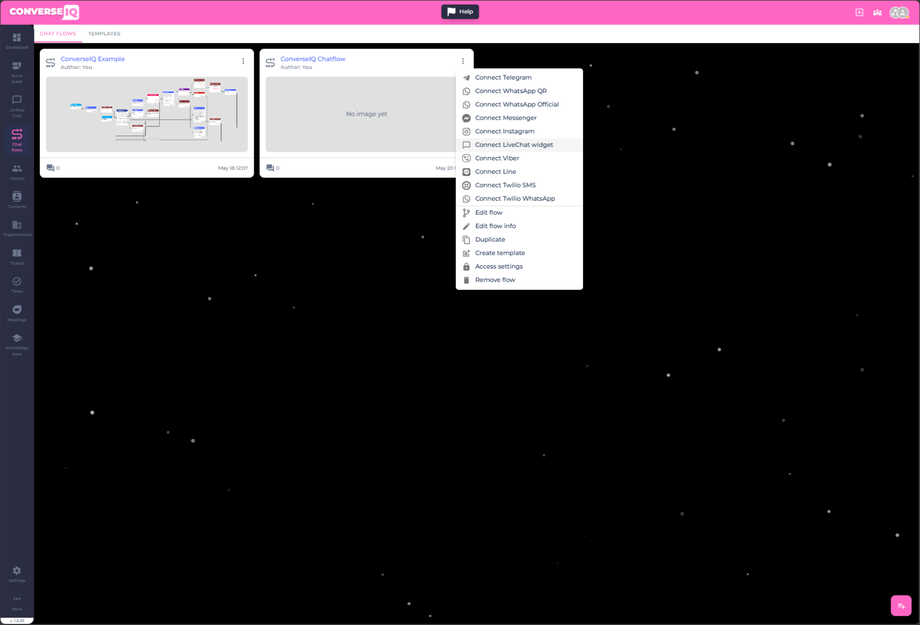Duplicate the chat flow via menu
Screen dimensions: 920x625
(519, 239)
